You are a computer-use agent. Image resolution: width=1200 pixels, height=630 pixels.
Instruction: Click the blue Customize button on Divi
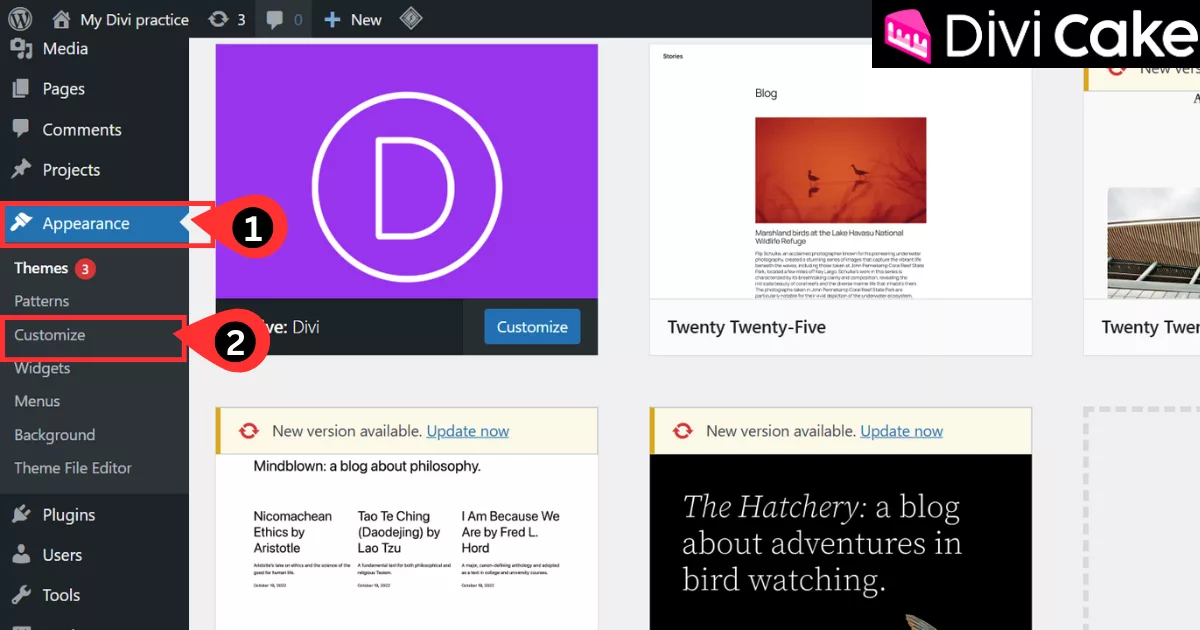(x=532, y=327)
